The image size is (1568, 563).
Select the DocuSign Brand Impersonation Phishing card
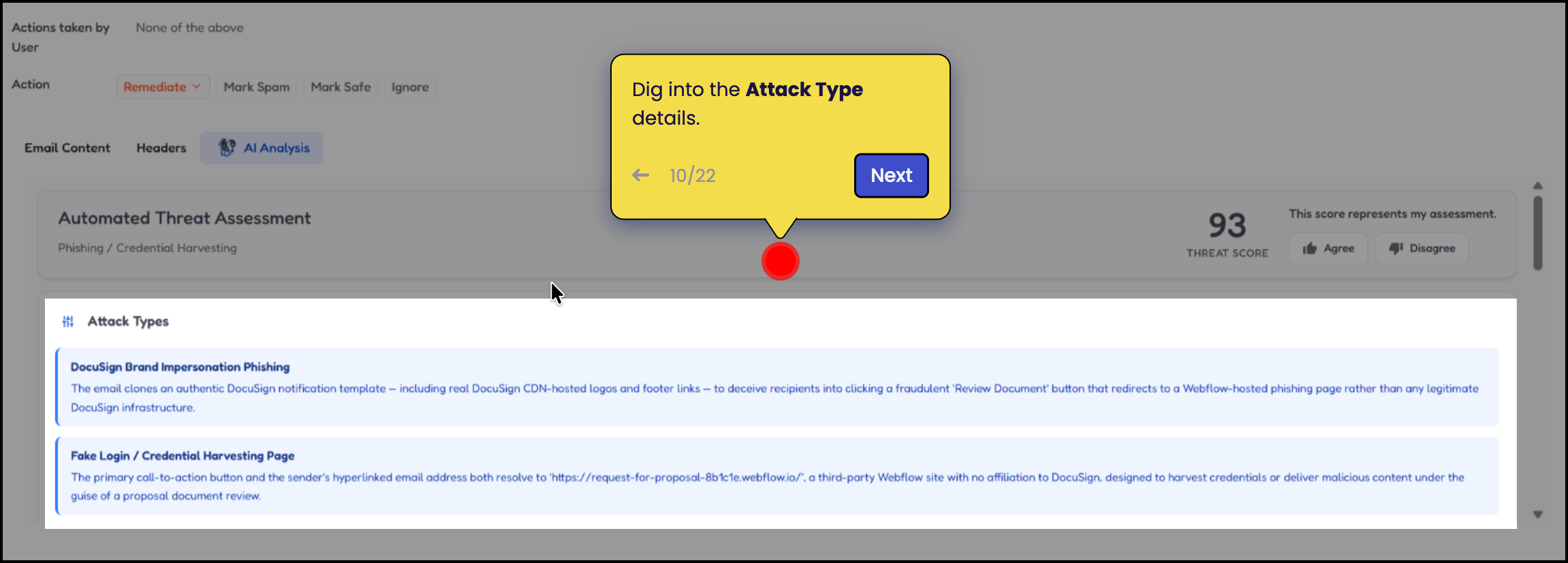point(777,387)
